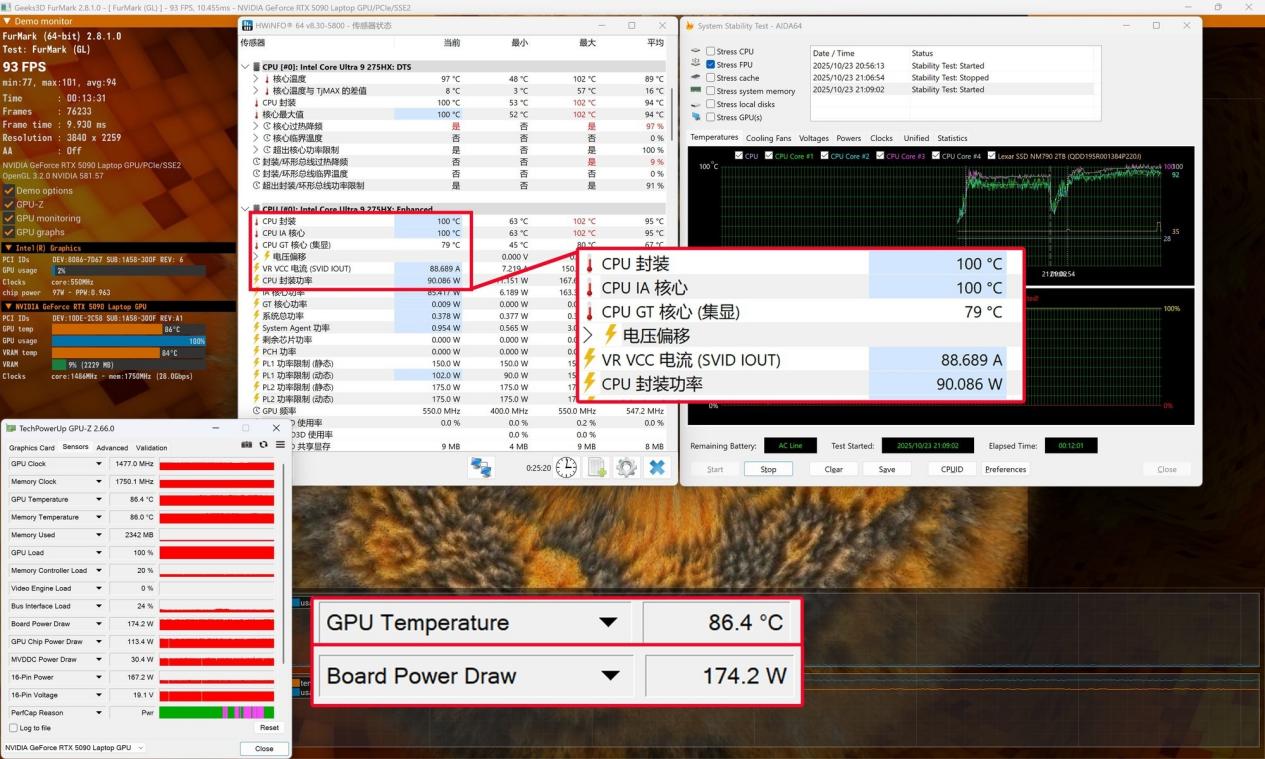Click the blue X close sensors icon
This screenshot has width=1265, height=759.
pyautogui.click(x=657, y=467)
